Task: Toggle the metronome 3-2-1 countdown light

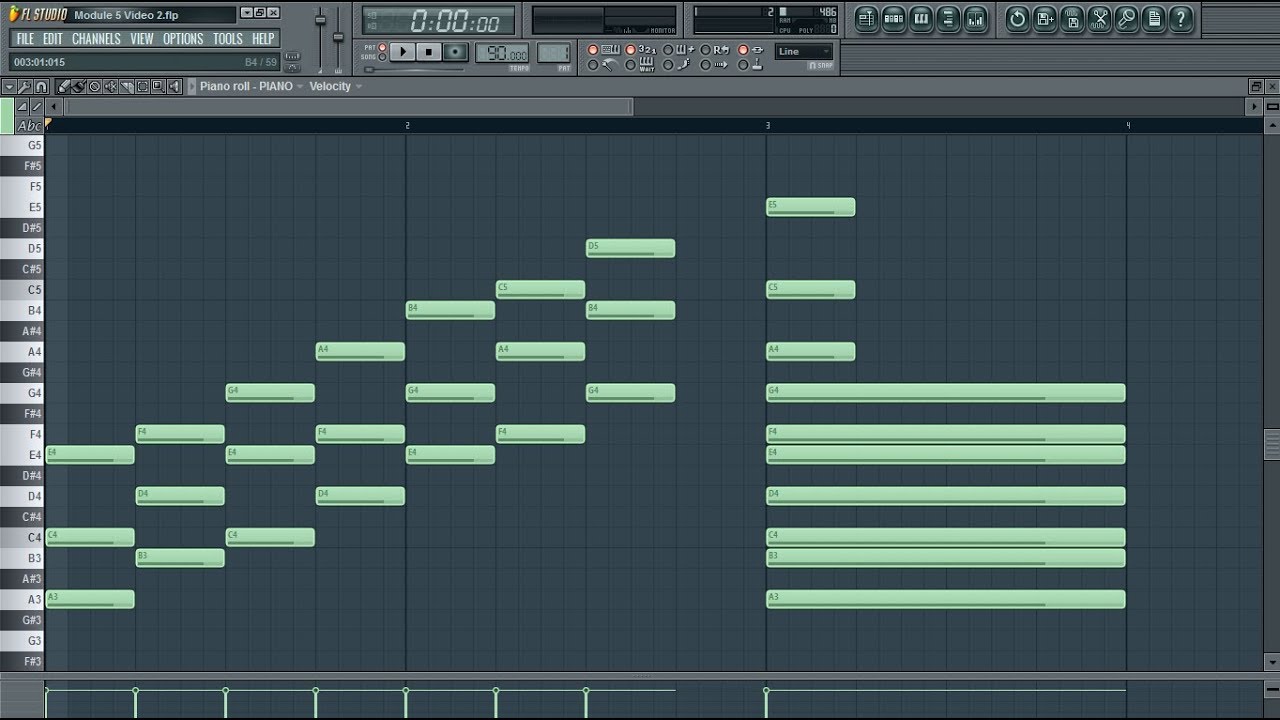Action: pos(632,50)
